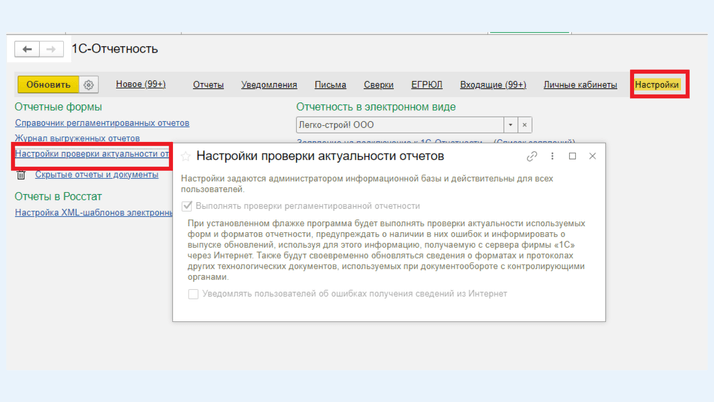Viewport: 714px width, 402px height.
Task: Open the Сверки tab
Action: pos(378,85)
